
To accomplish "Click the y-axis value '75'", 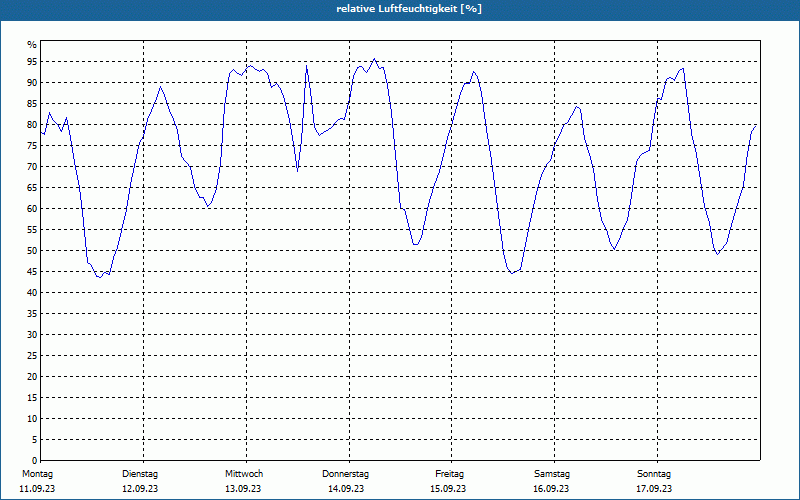I will pyautogui.click(x=32, y=145).
